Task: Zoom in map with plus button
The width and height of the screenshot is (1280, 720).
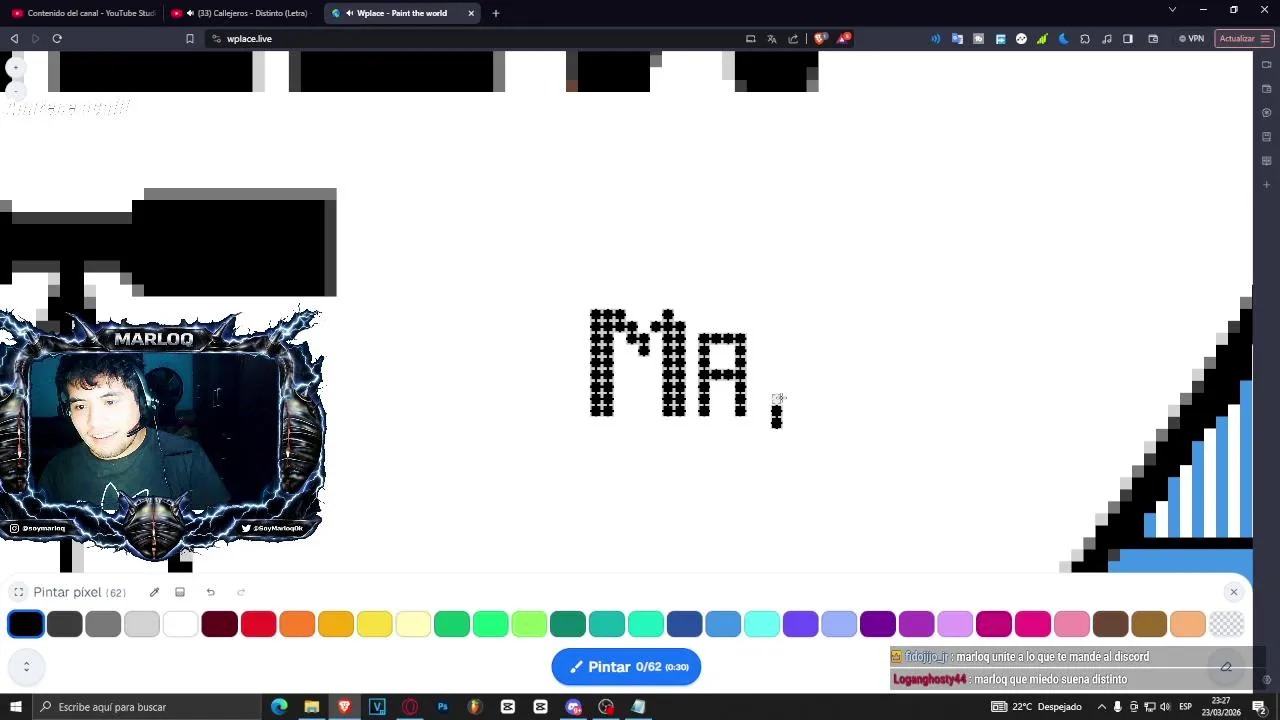Action: [x=15, y=67]
